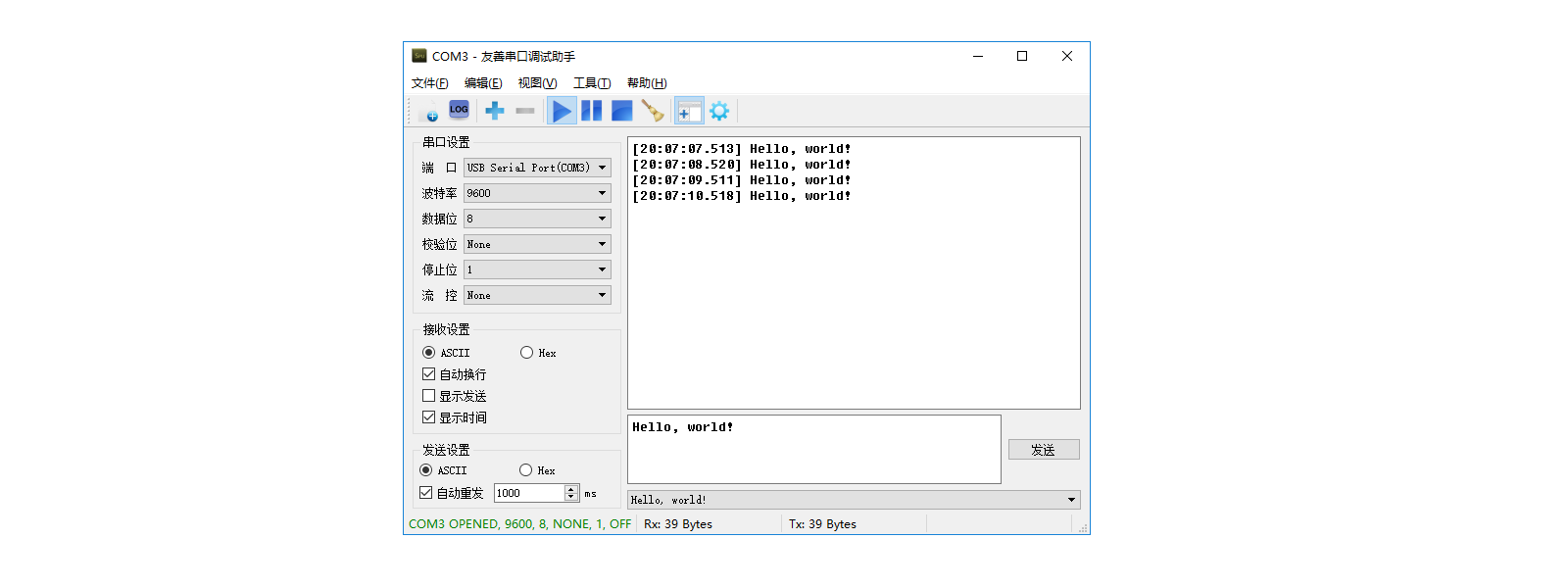1568x588 pixels.
Task: Click the Hello, world! send text box
Action: 813,449
